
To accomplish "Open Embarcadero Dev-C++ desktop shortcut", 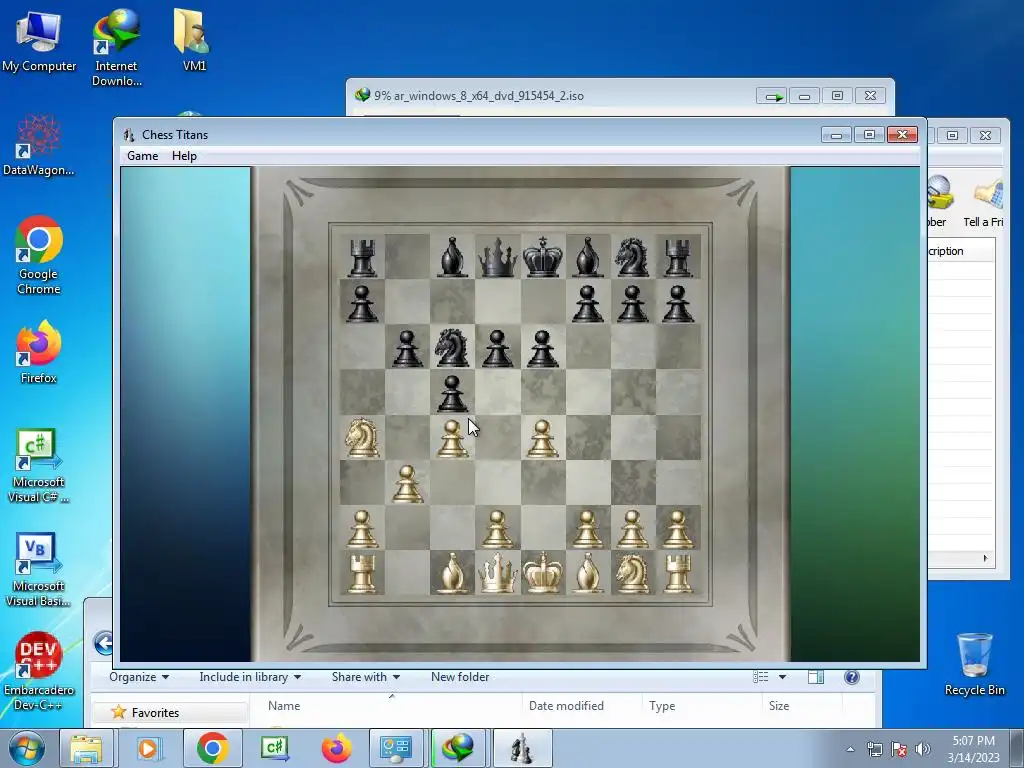I will coord(39,671).
